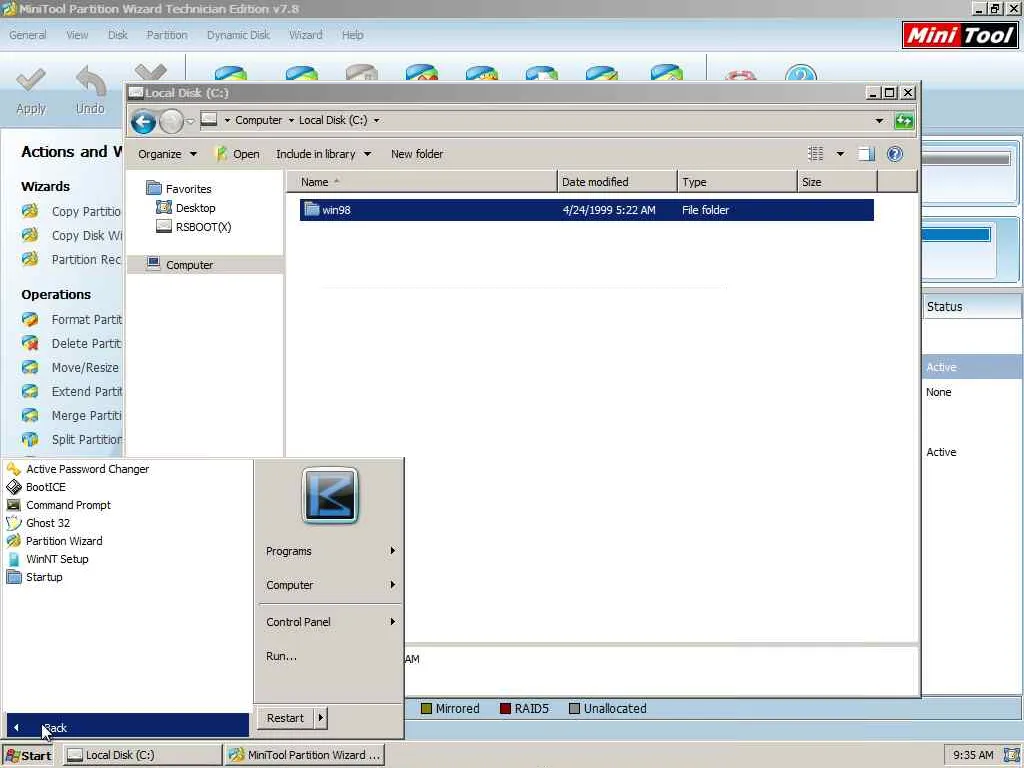
Task: Sort by the Size column header
Action: [x=838, y=182]
